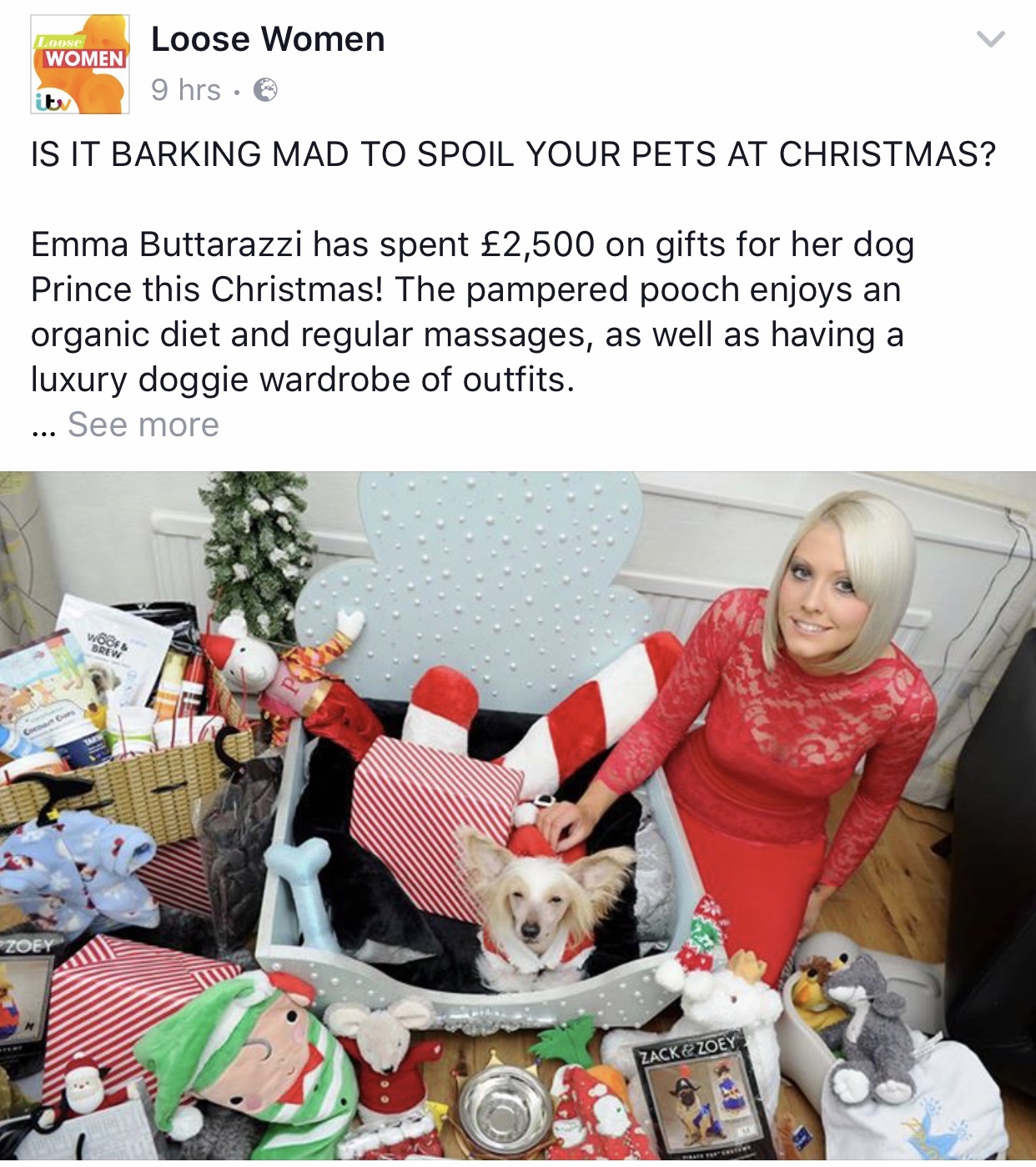This screenshot has width=1036, height=1167.
Task: Click the "9 hrs" post timestamp
Action: (x=186, y=90)
